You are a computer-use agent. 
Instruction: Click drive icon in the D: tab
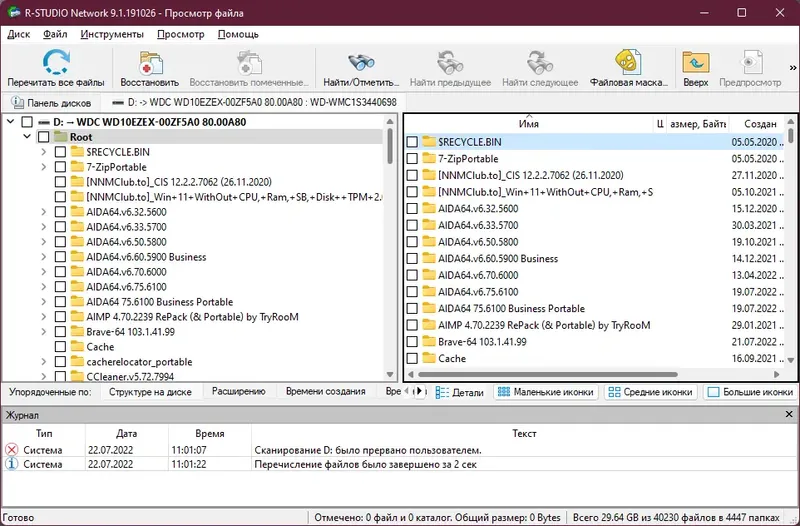[118, 103]
